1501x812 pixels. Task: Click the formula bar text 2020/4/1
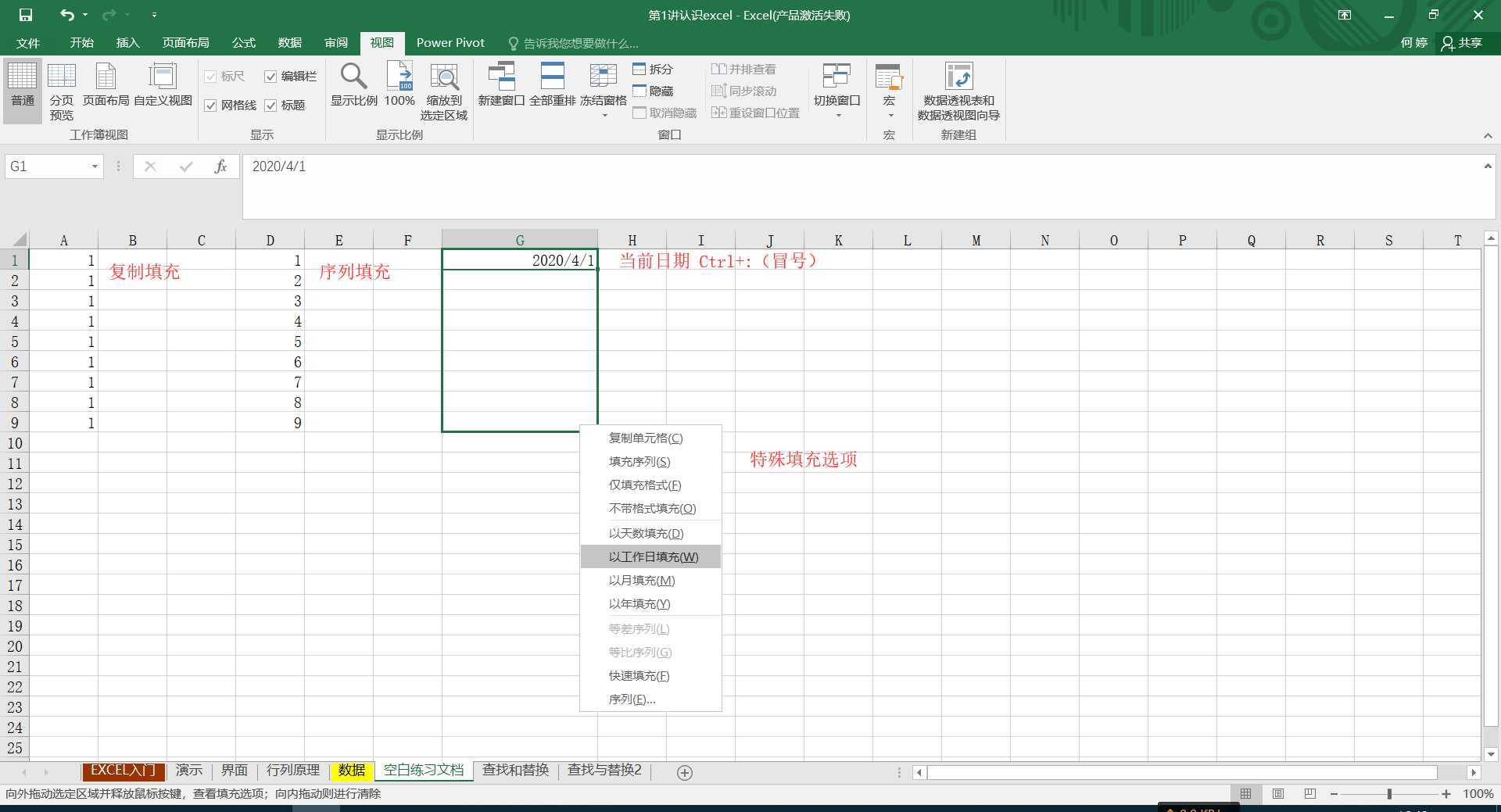(279, 166)
